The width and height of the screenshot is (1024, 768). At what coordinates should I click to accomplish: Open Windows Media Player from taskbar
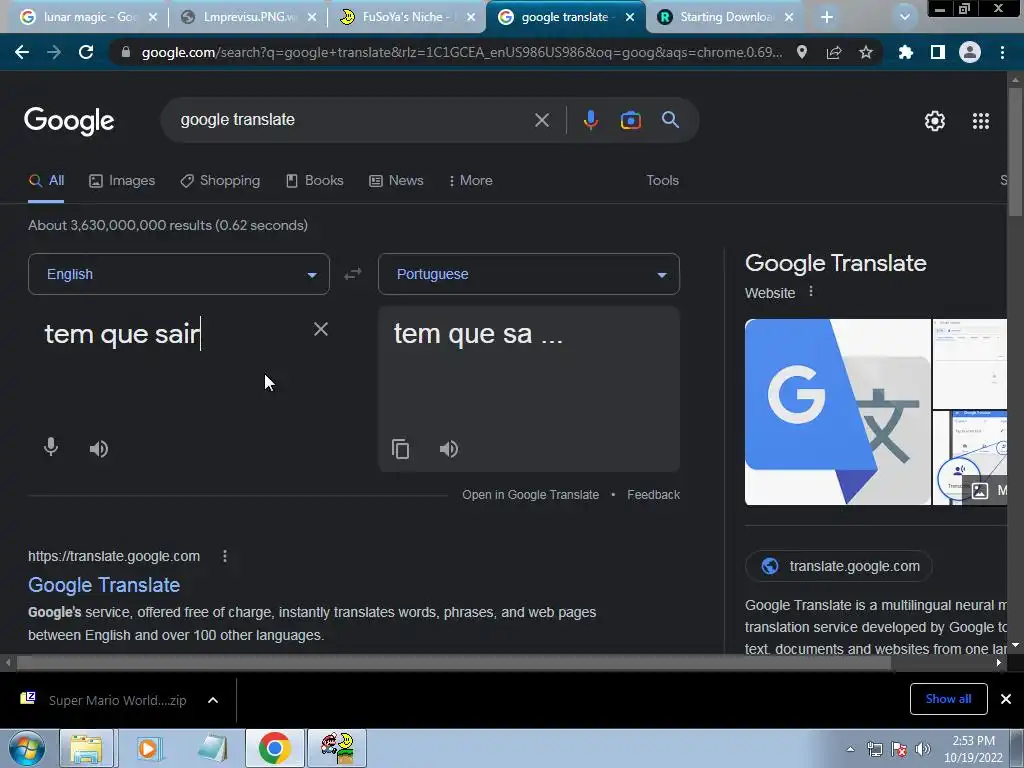tap(149, 748)
